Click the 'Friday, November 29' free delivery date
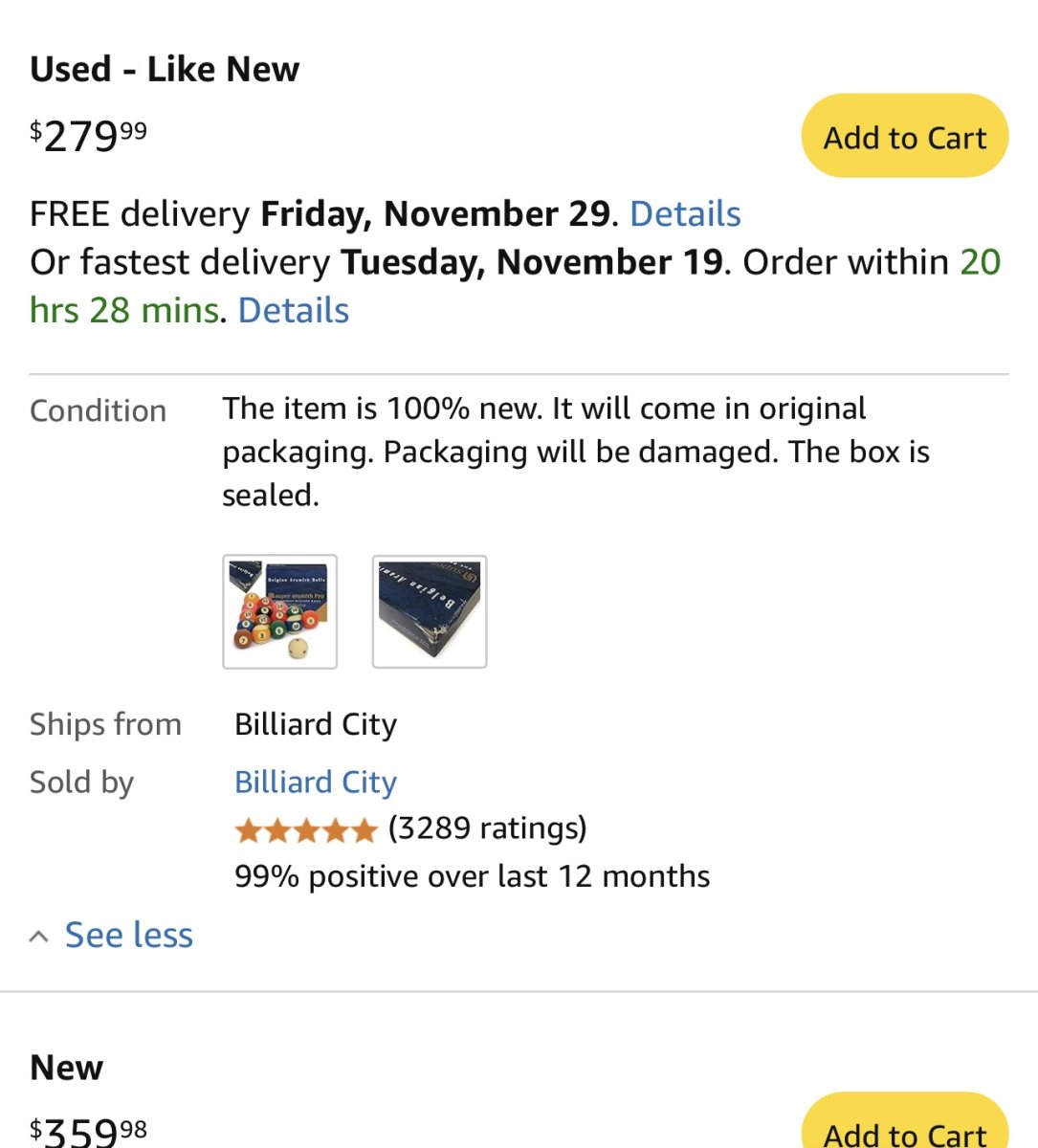The width and height of the screenshot is (1038, 1148). tap(435, 213)
